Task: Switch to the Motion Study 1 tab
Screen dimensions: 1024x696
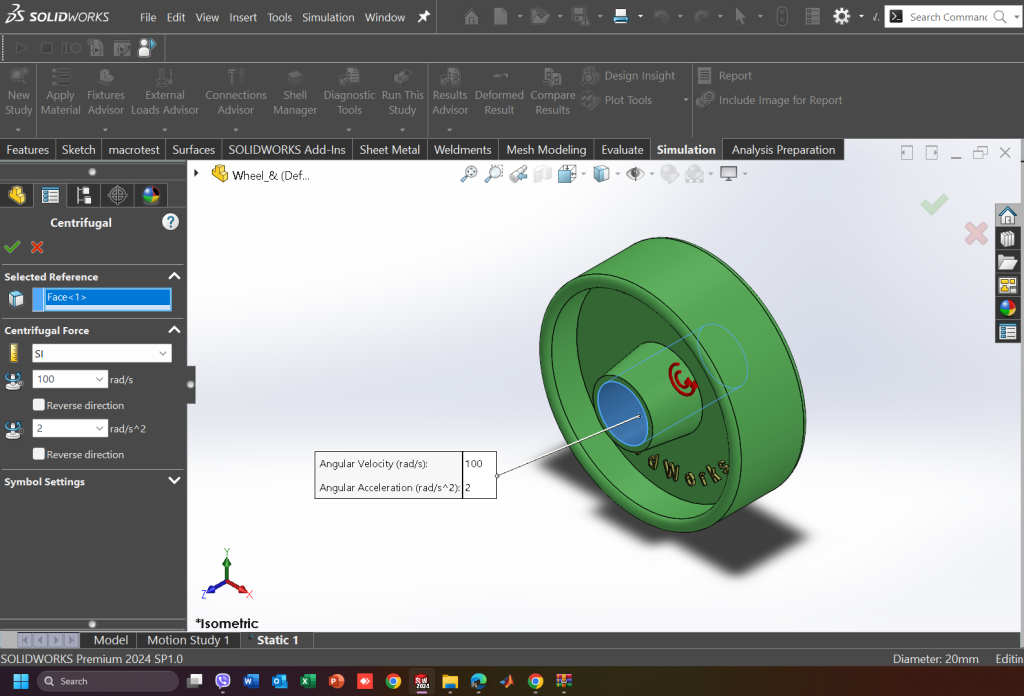Action: (x=188, y=640)
